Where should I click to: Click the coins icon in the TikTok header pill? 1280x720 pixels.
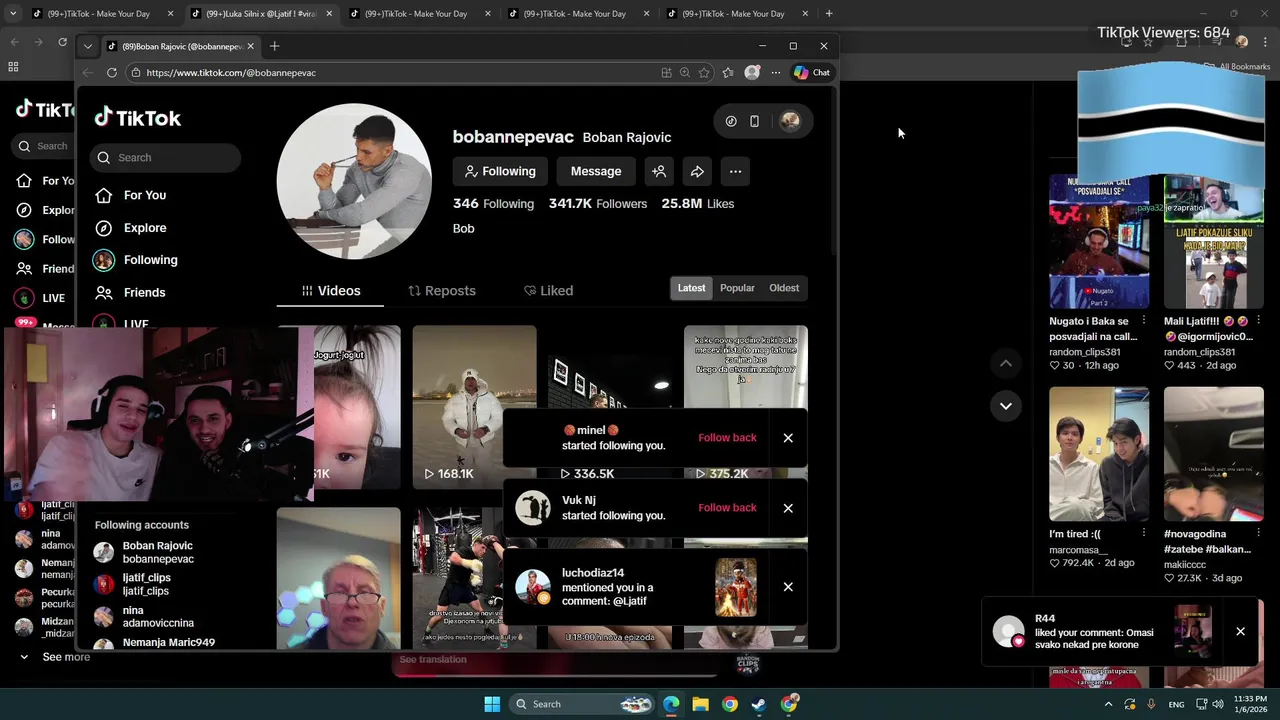(731, 121)
